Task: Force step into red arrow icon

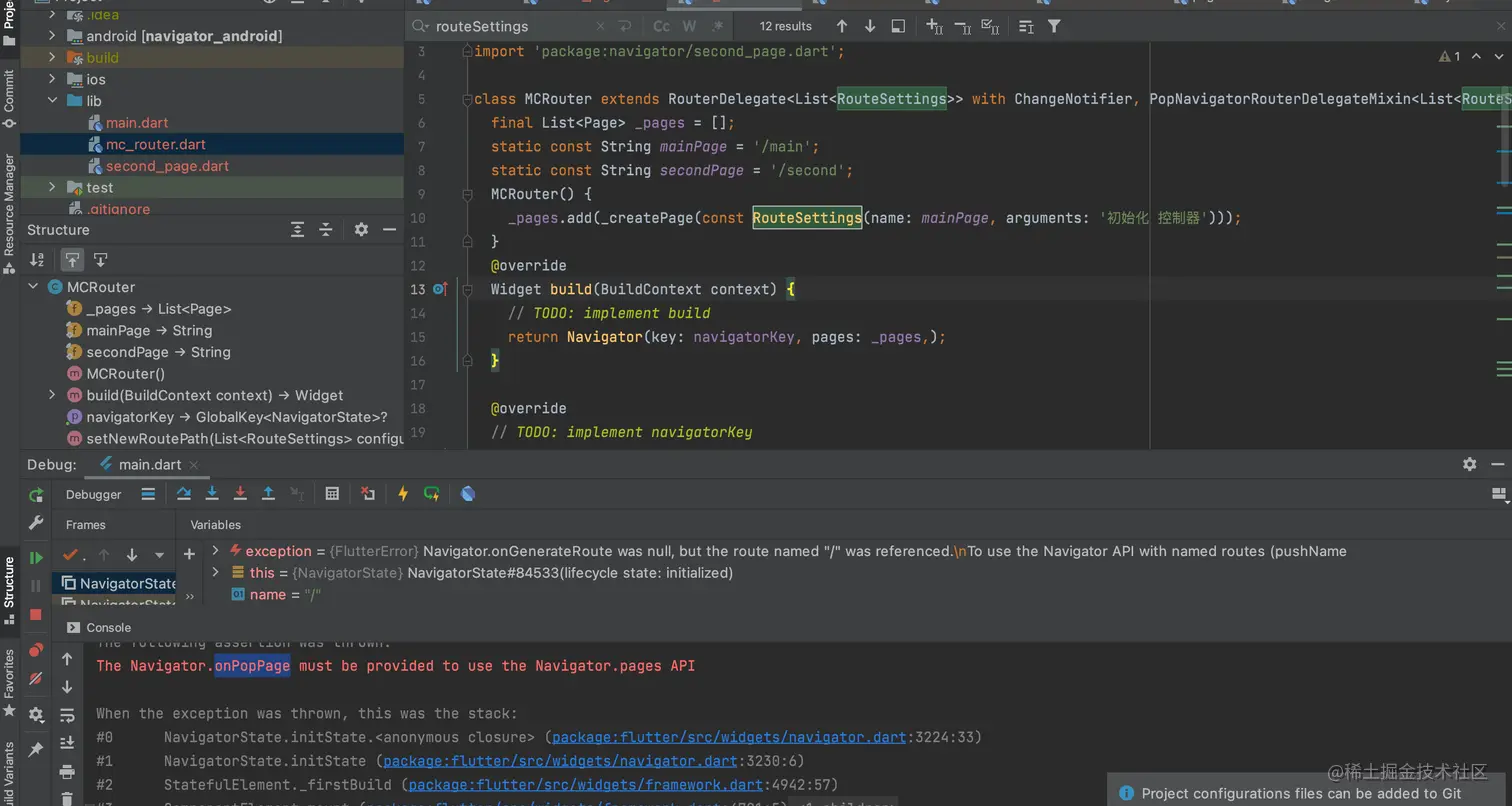Action: coord(240,493)
